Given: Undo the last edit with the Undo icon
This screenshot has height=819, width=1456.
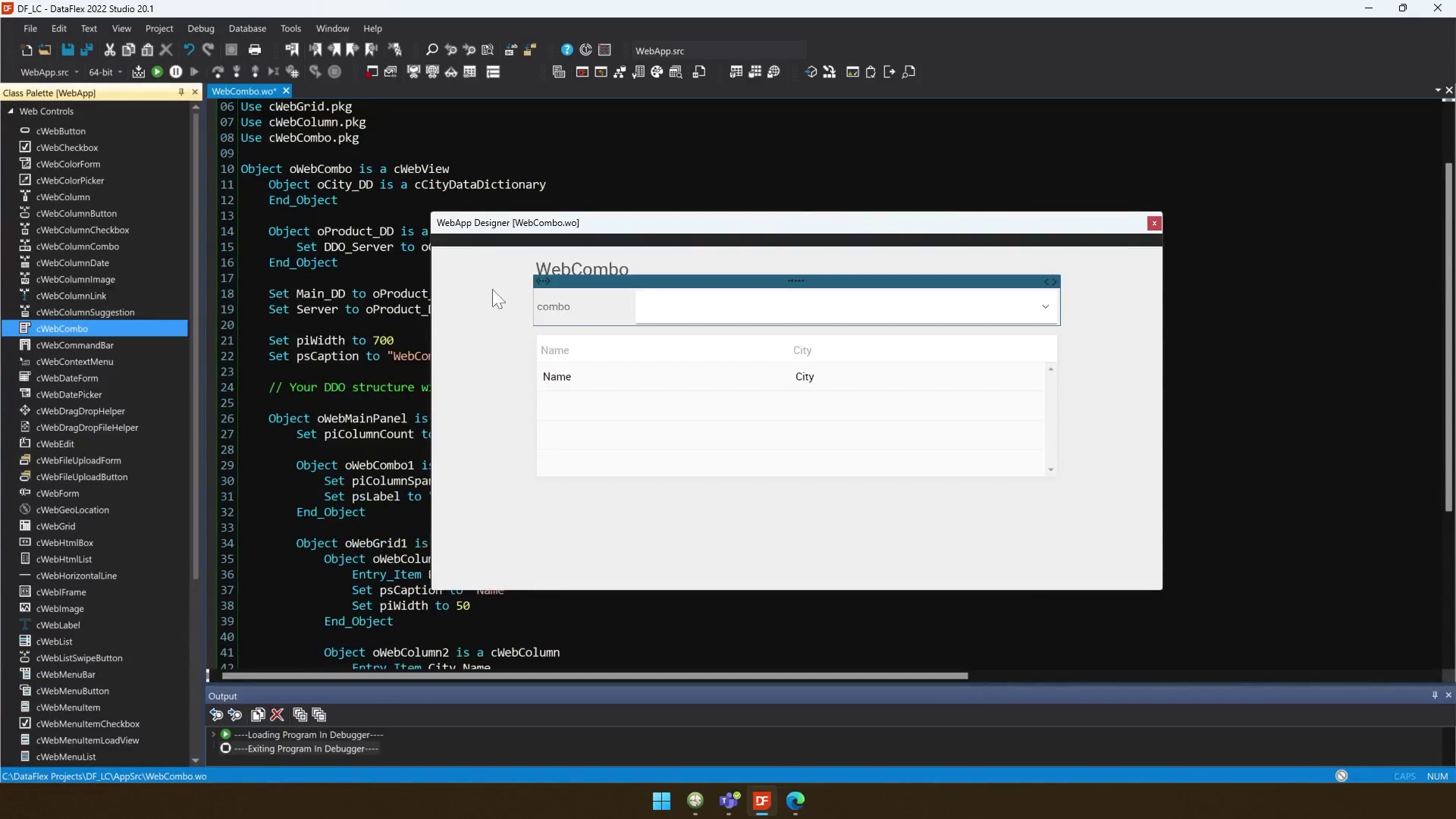Looking at the screenshot, I should (189, 50).
